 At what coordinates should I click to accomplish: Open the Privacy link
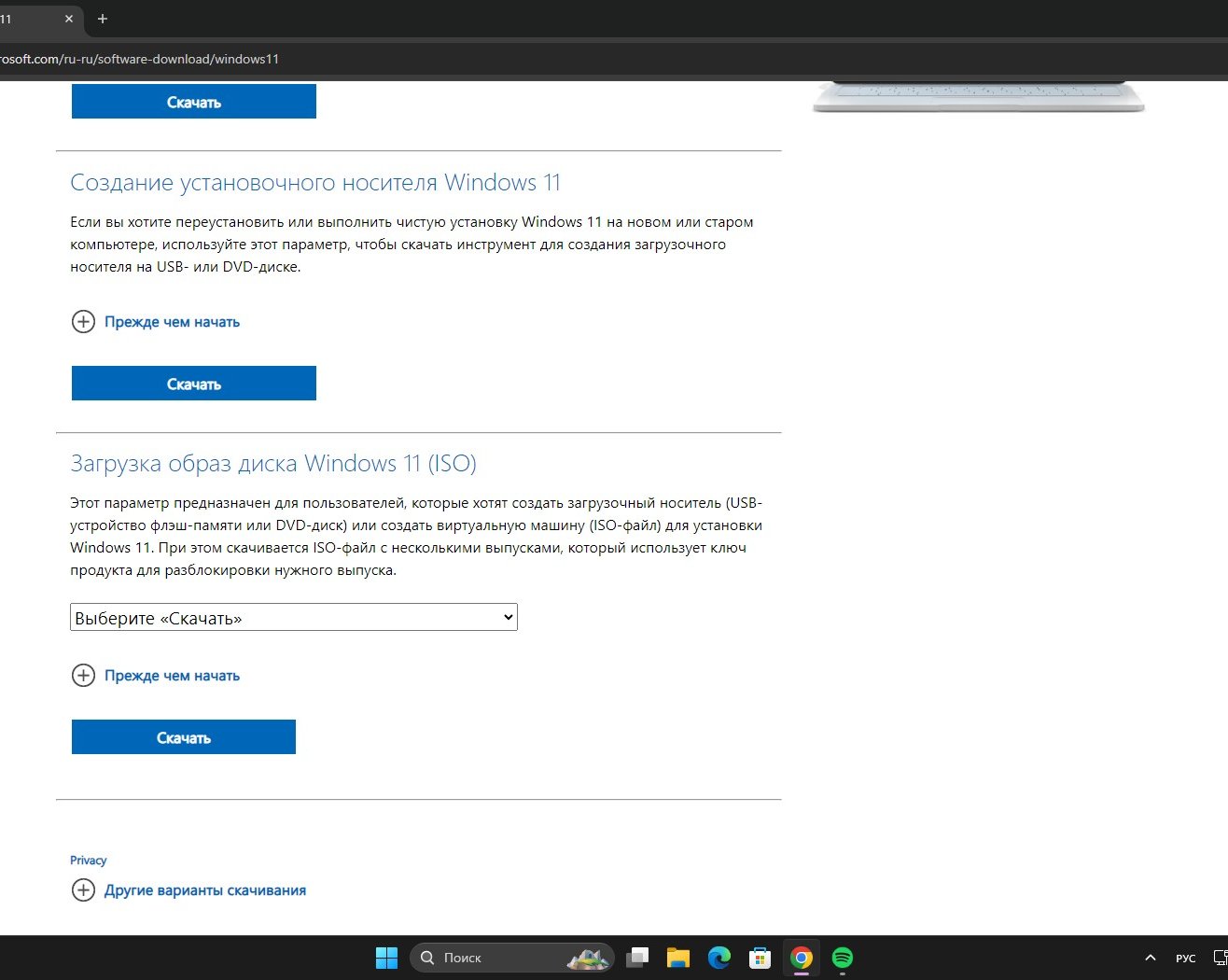pyautogui.click(x=89, y=861)
